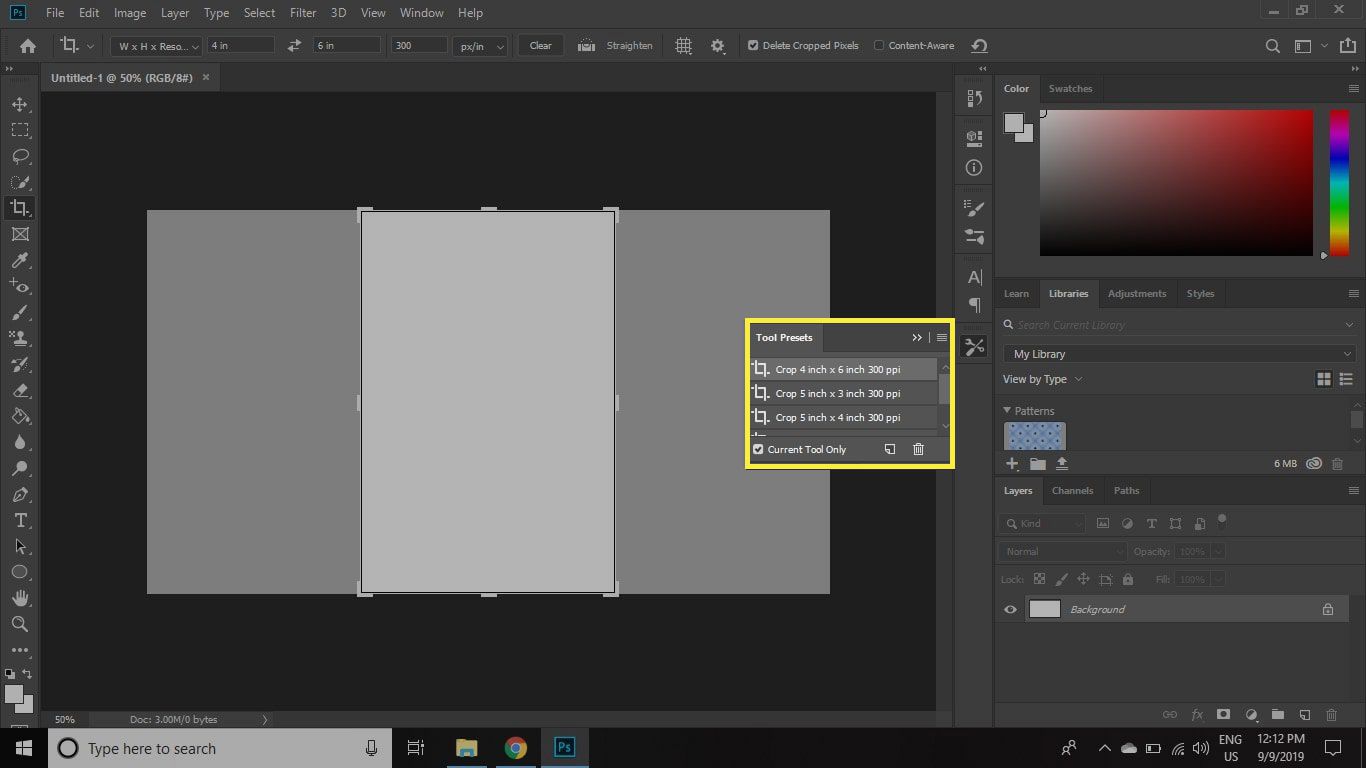This screenshot has width=1366, height=768.
Task: Click the Clear button
Action: tap(541, 46)
